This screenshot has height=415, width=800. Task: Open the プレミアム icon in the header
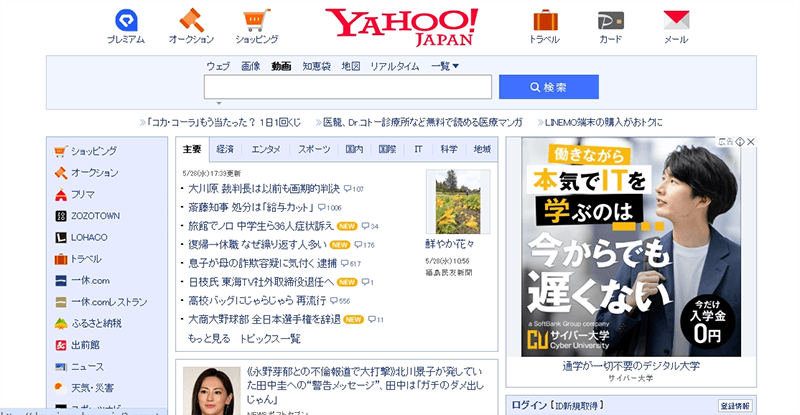pos(126,20)
